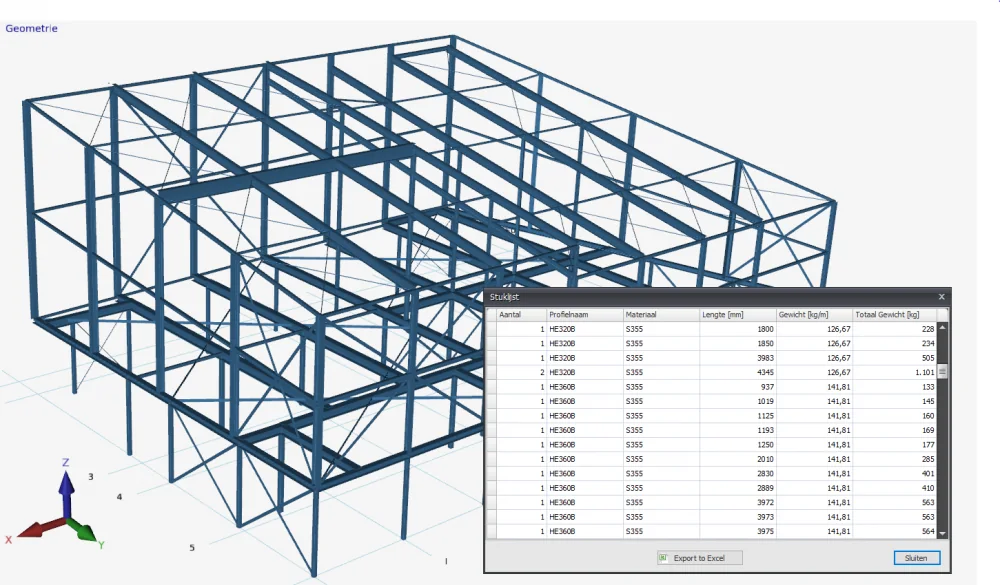Click the total weight cell 160
1000x585 pixels.
895,416
